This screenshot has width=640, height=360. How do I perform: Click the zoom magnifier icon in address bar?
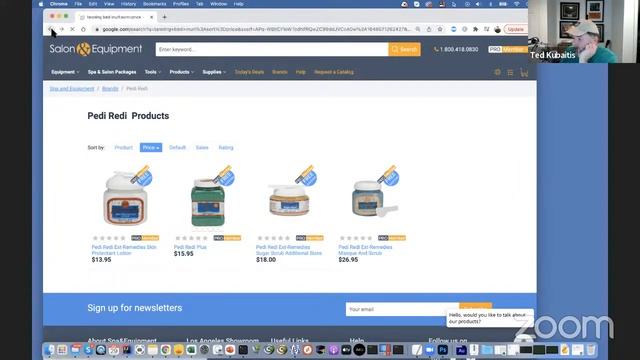tap(418, 29)
